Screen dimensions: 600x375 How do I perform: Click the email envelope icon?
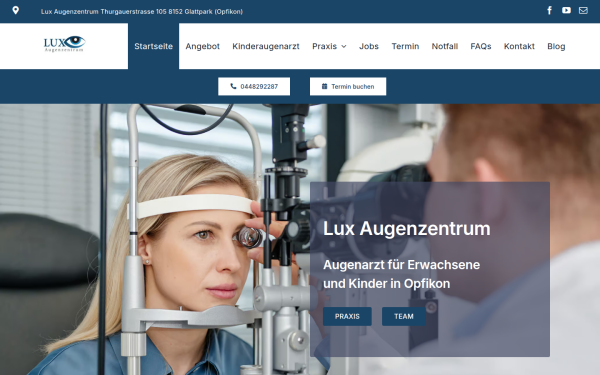pyautogui.click(x=583, y=10)
